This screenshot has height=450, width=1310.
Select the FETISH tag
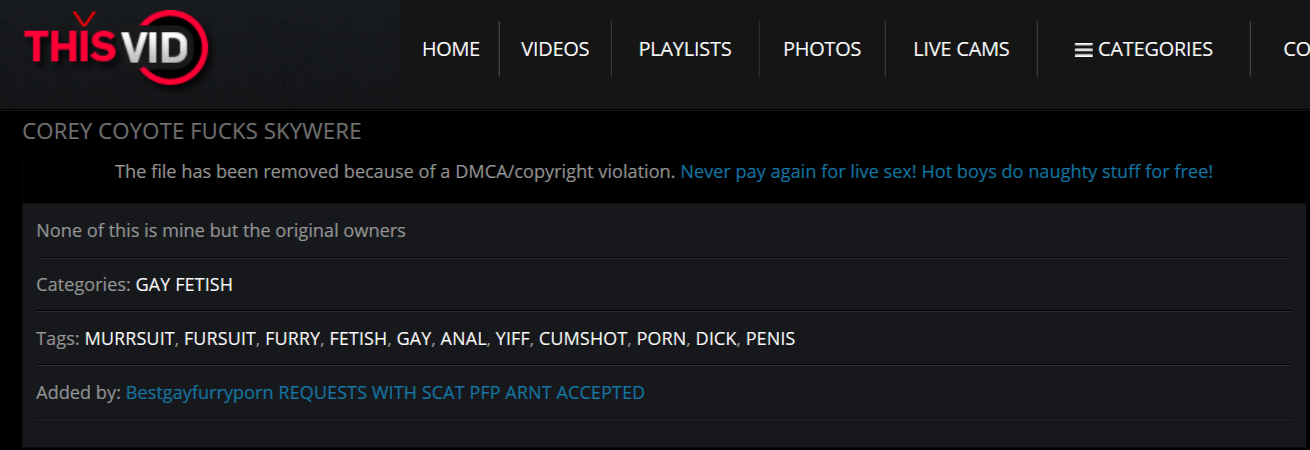(358, 339)
